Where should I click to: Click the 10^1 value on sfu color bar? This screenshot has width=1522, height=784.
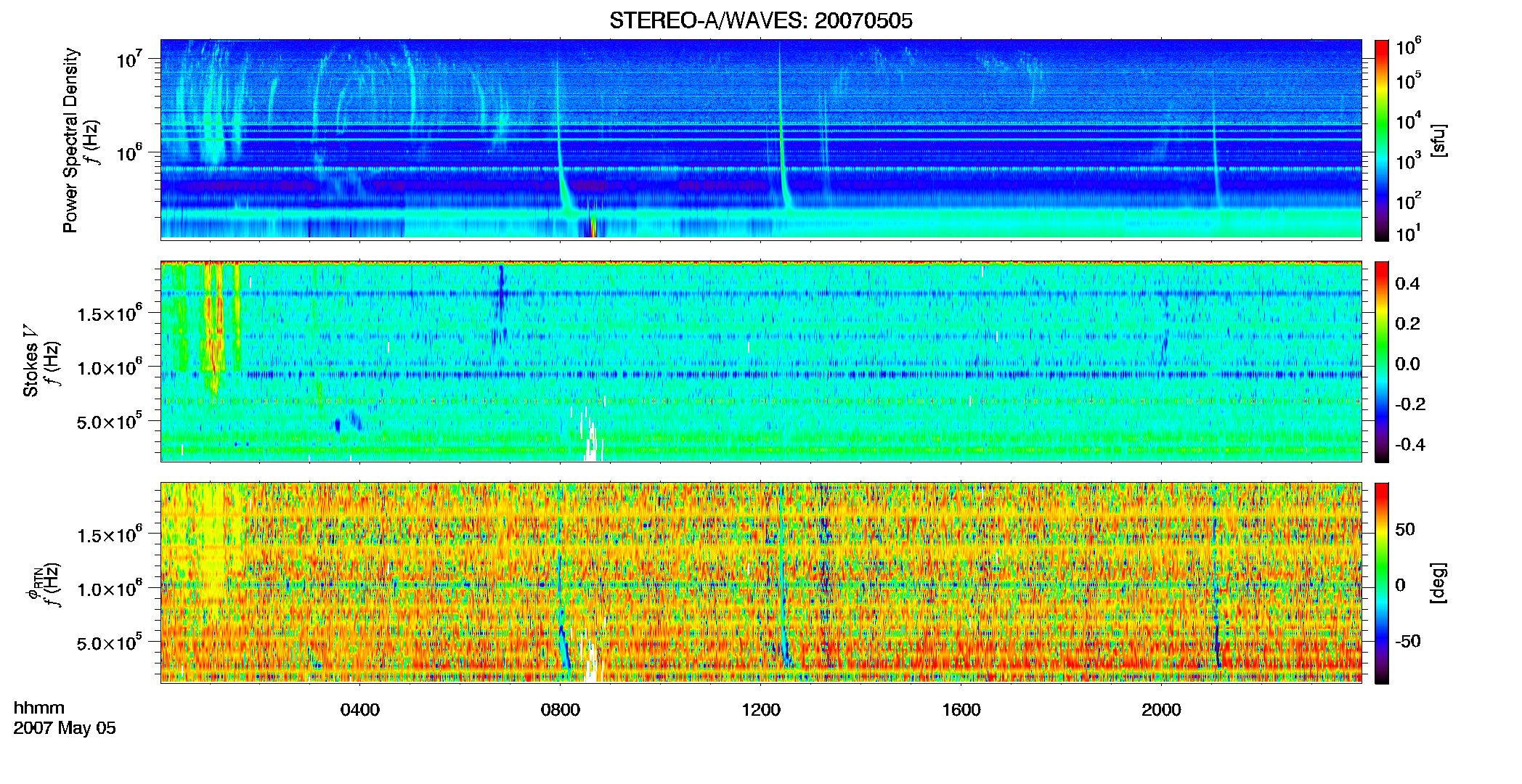(x=1409, y=234)
